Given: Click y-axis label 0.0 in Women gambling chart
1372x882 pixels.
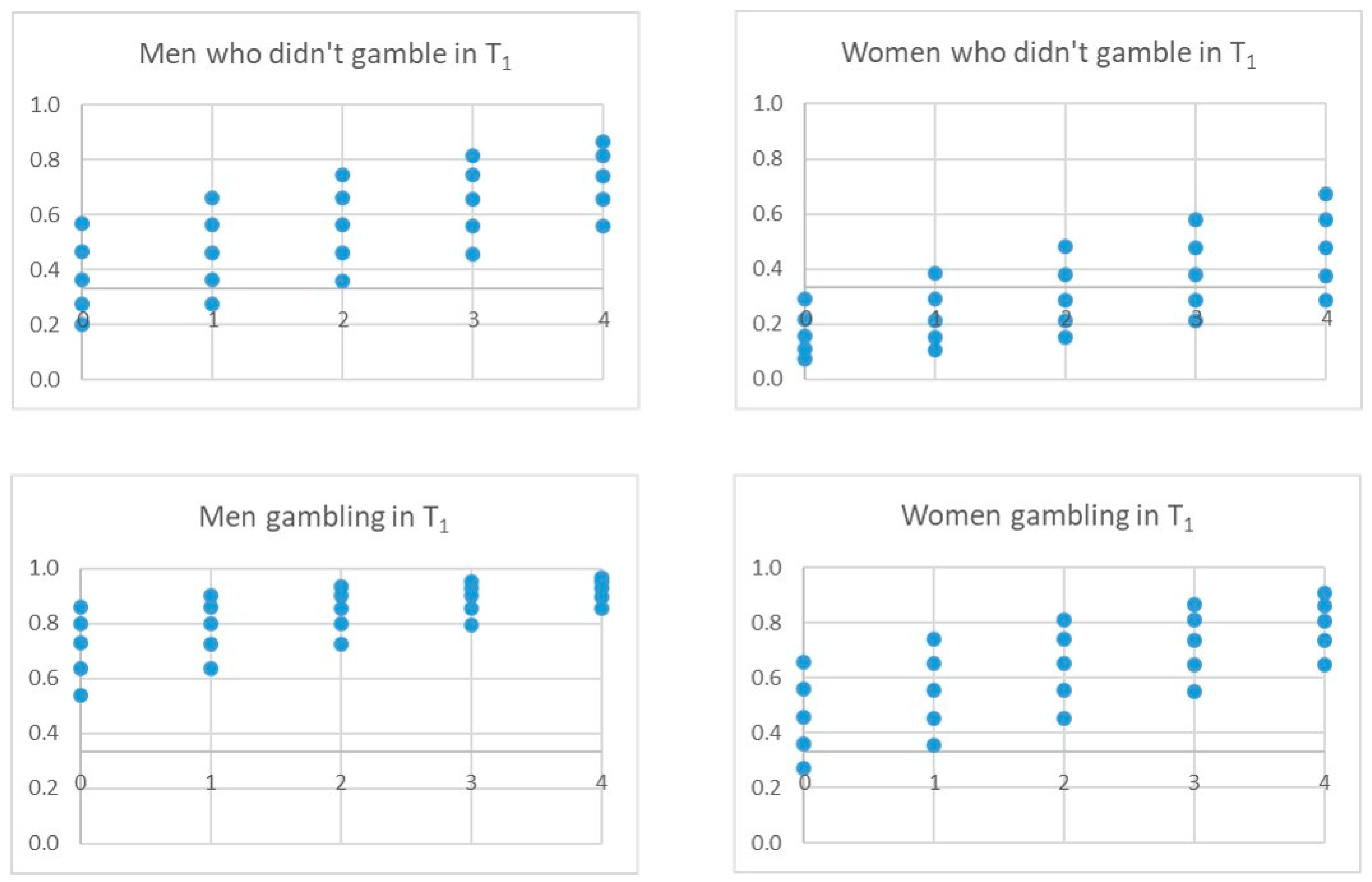Looking at the screenshot, I should 767,842.
